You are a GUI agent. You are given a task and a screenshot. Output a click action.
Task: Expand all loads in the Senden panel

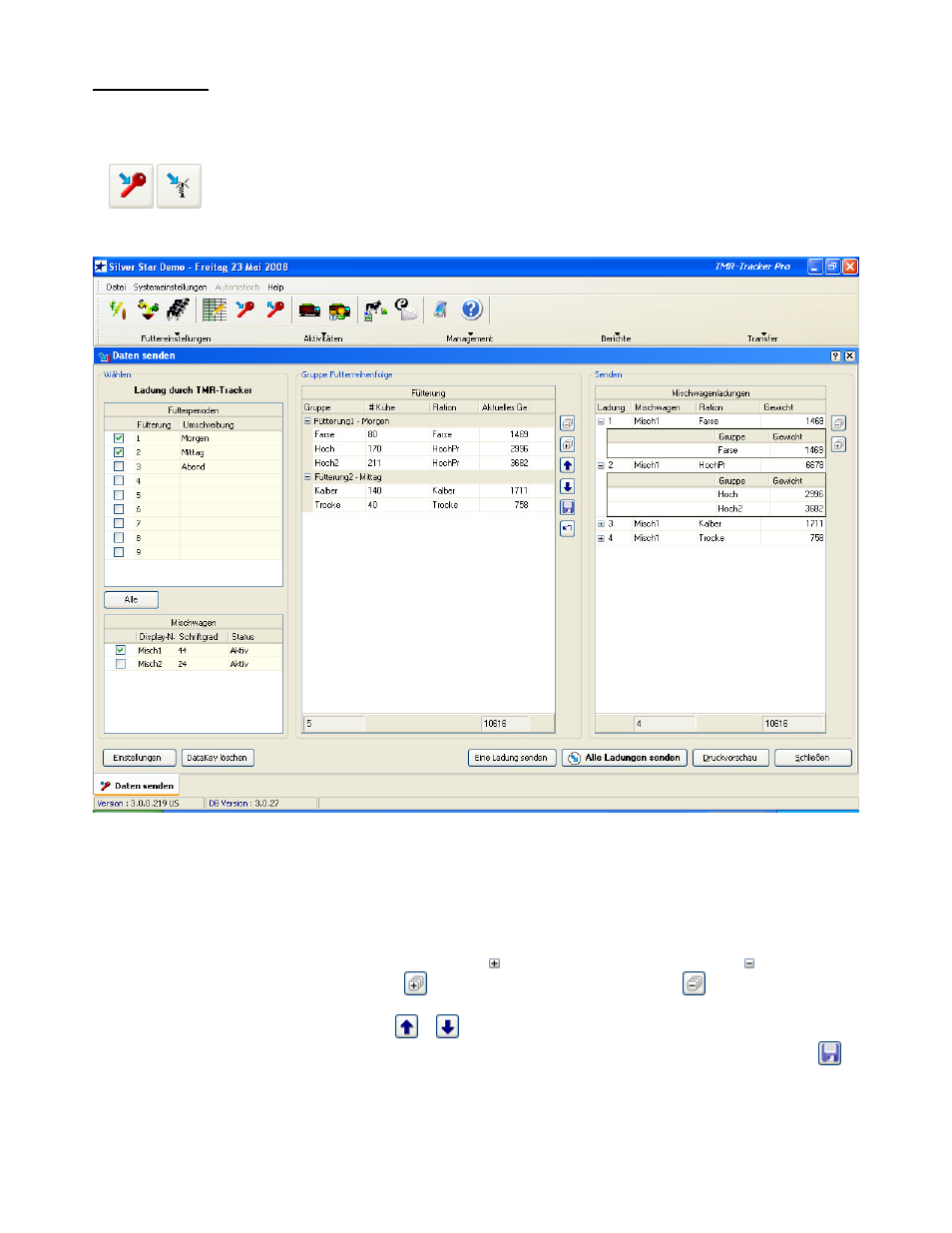click(838, 444)
